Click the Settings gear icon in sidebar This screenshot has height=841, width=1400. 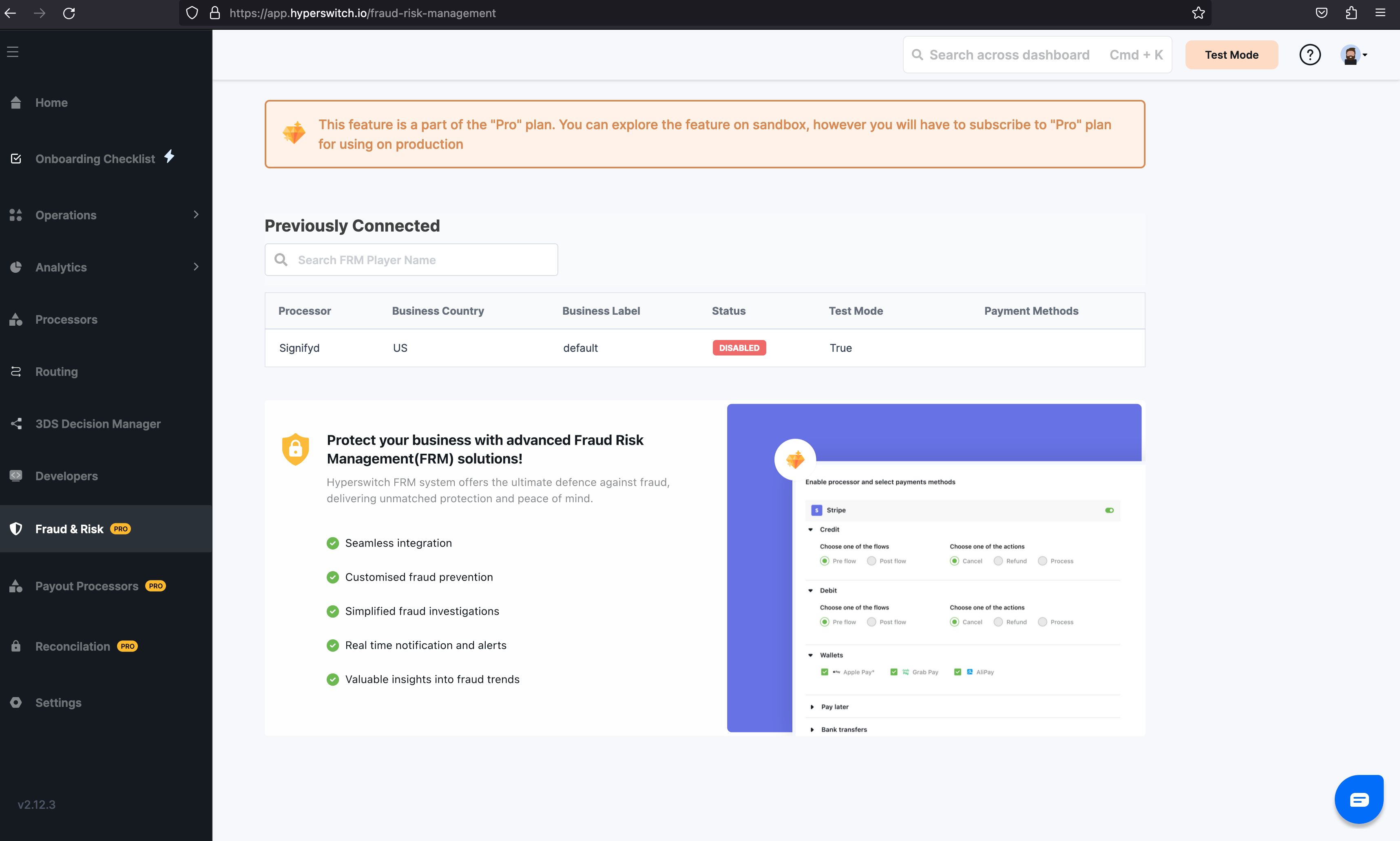coord(16,703)
